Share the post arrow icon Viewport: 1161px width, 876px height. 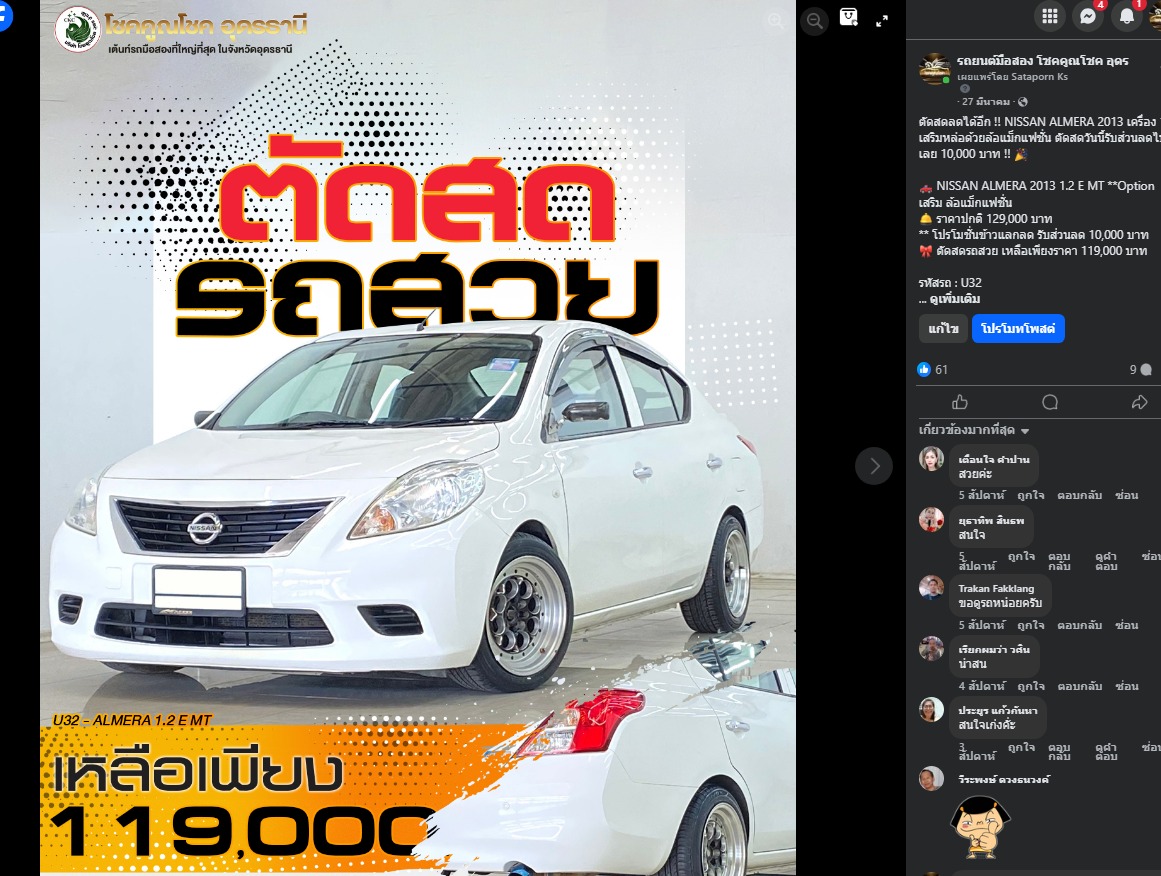(1140, 402)
